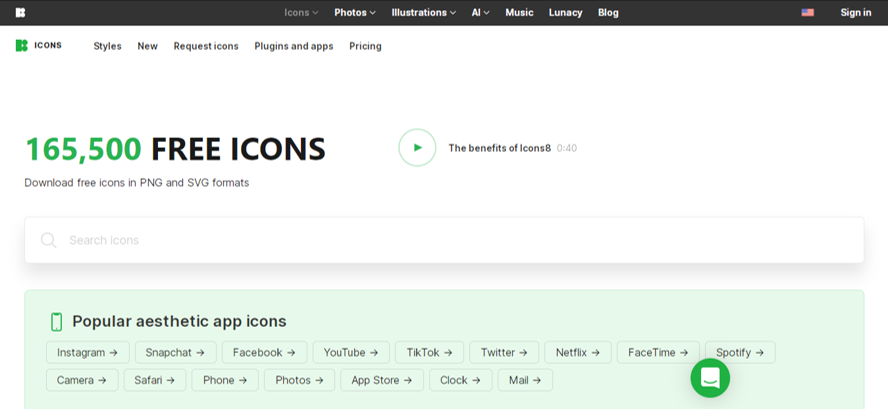The image size is (888, 409).
Task: Open the New icons section
Action: (147, 46)
